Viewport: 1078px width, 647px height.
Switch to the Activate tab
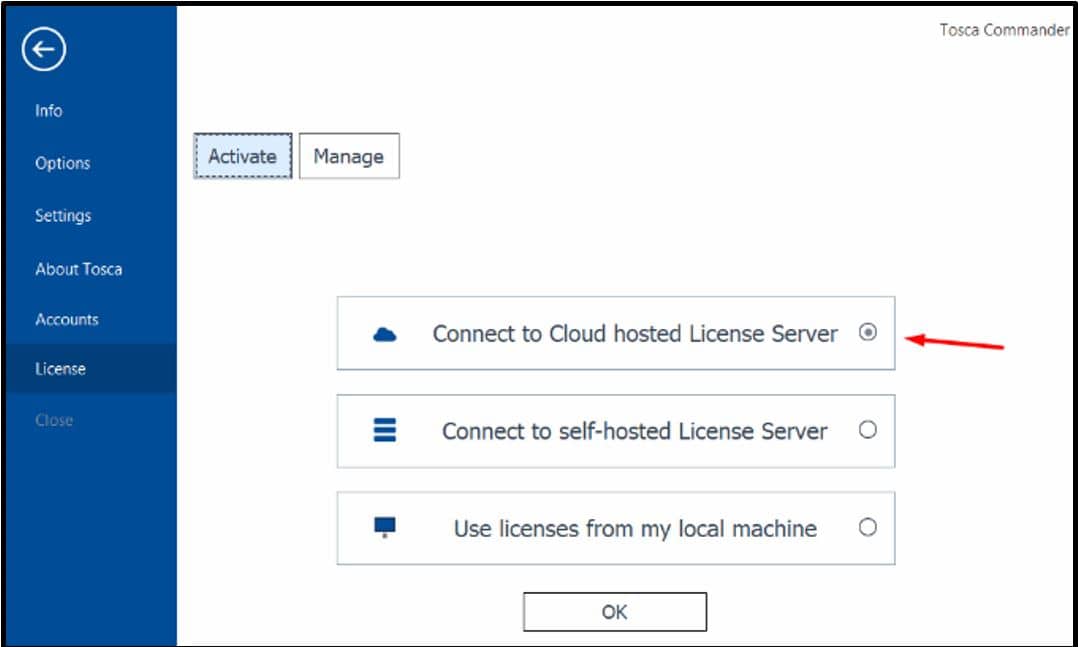click(x=243, y=156)
